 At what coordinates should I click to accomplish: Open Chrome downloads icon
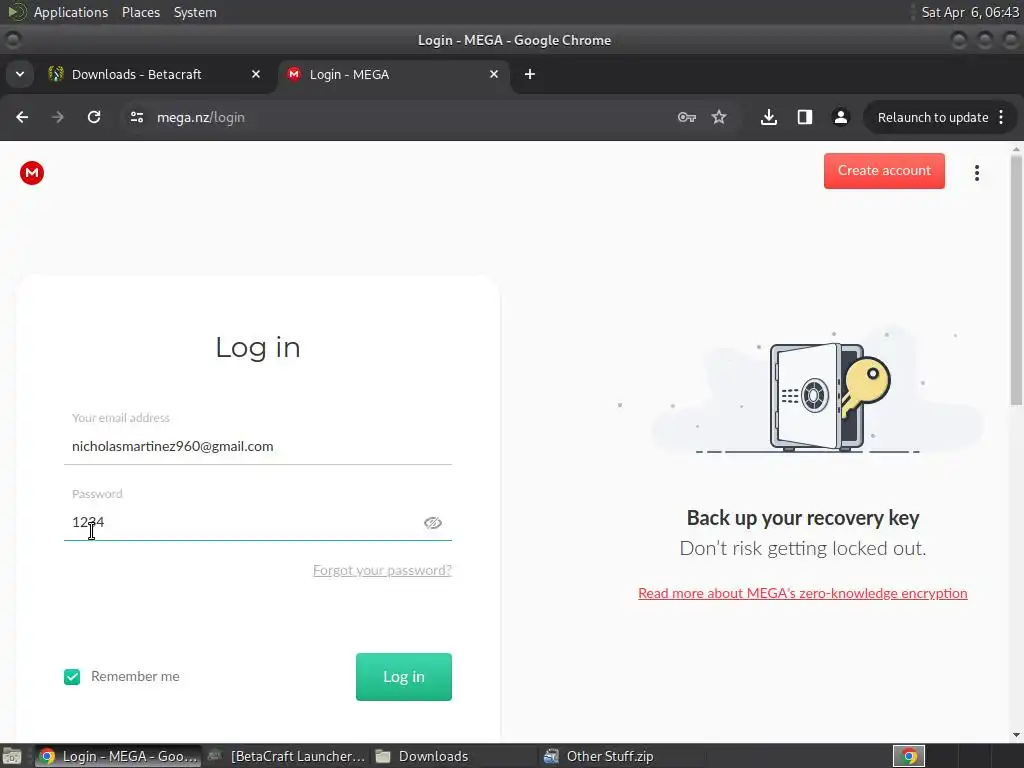pyautogui.click(x=769, y=118)
